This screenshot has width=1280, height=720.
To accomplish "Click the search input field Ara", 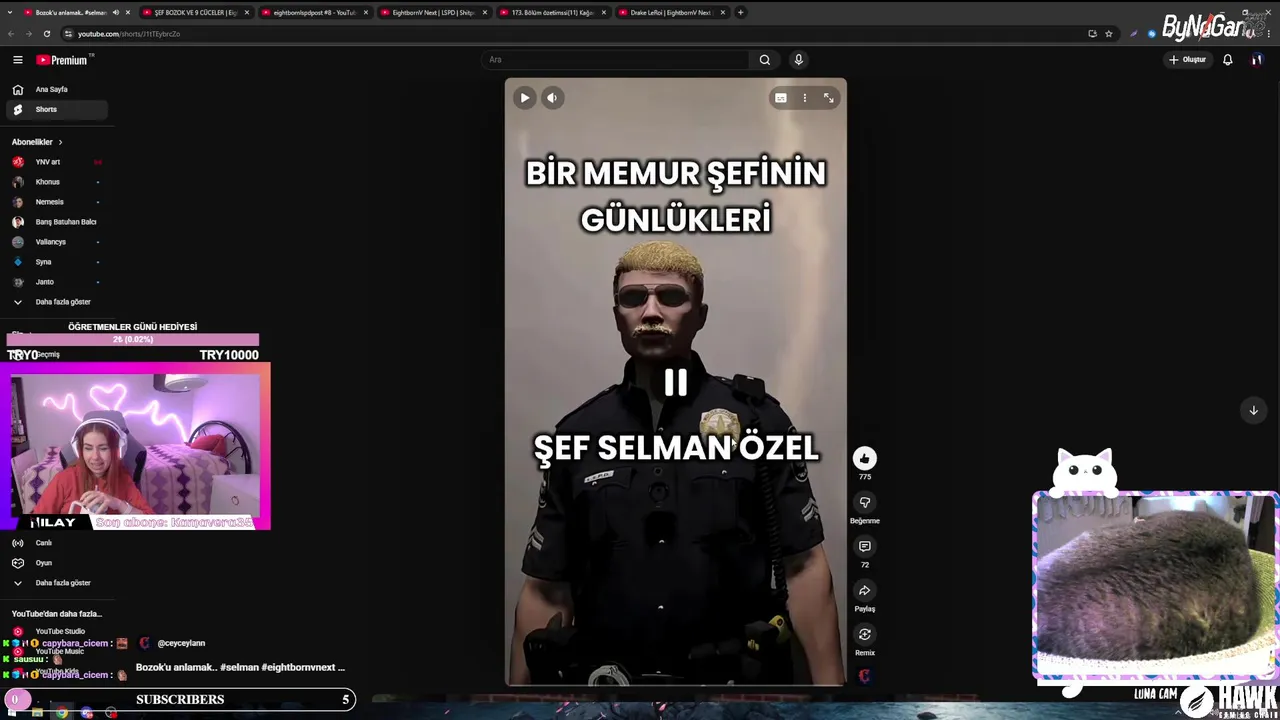I will coord(615,60).
